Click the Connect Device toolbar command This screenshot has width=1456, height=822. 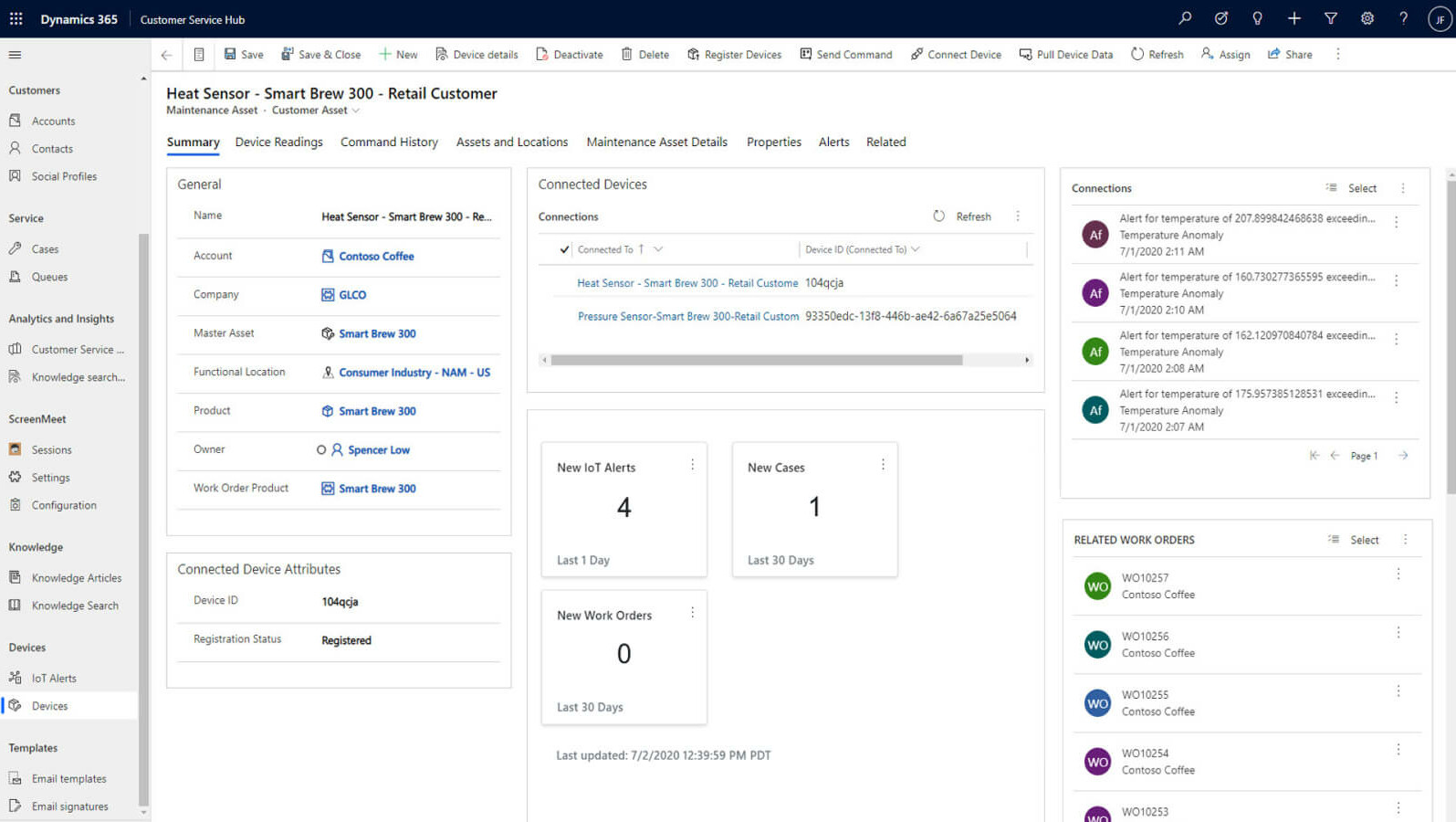(956, 54)
